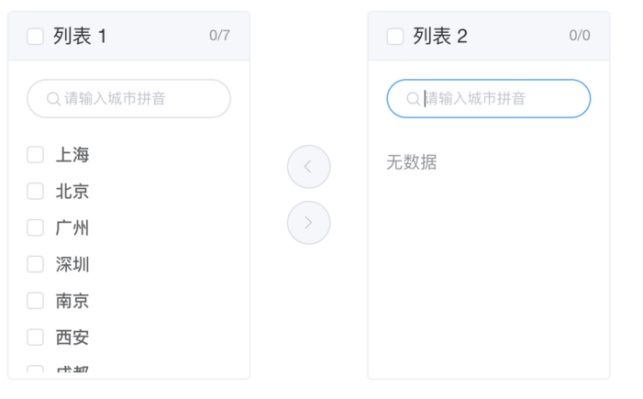Click the search icon in list 1

click(53, 99)
